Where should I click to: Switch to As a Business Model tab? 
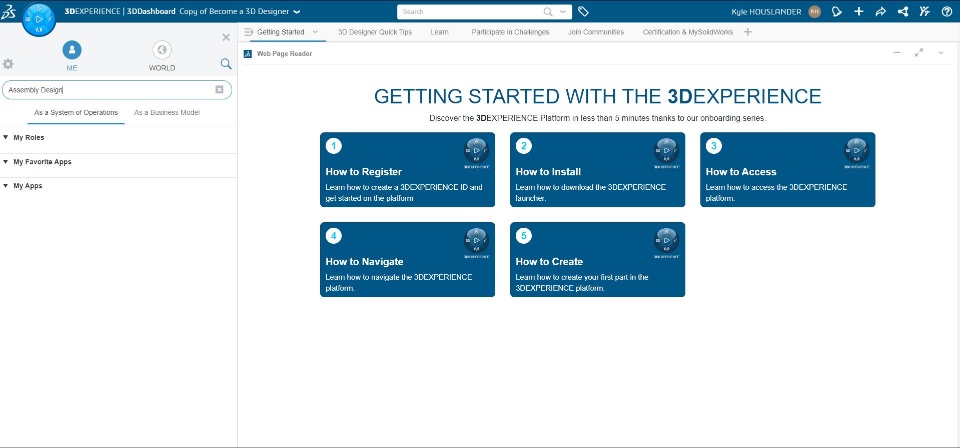167,113
